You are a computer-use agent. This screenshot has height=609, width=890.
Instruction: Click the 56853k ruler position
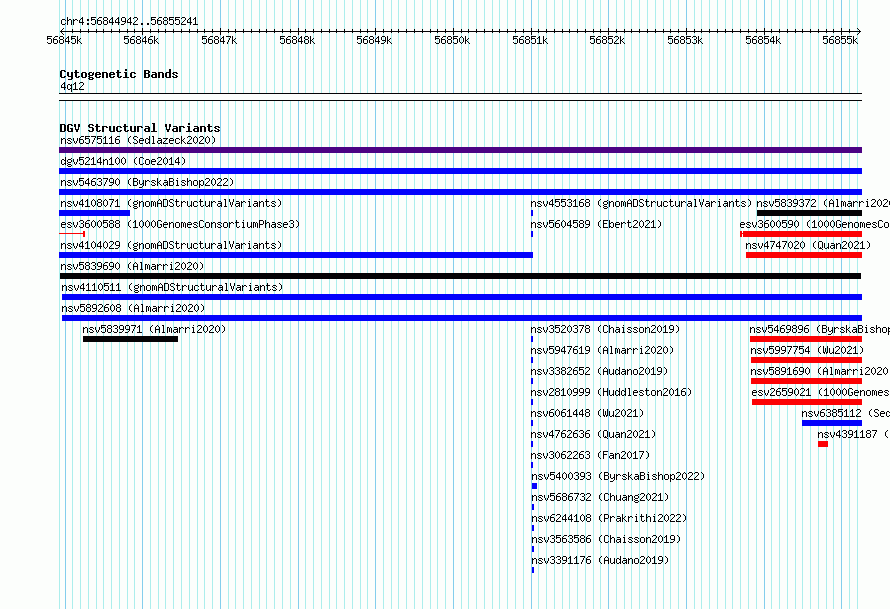[x=685, y=40]
